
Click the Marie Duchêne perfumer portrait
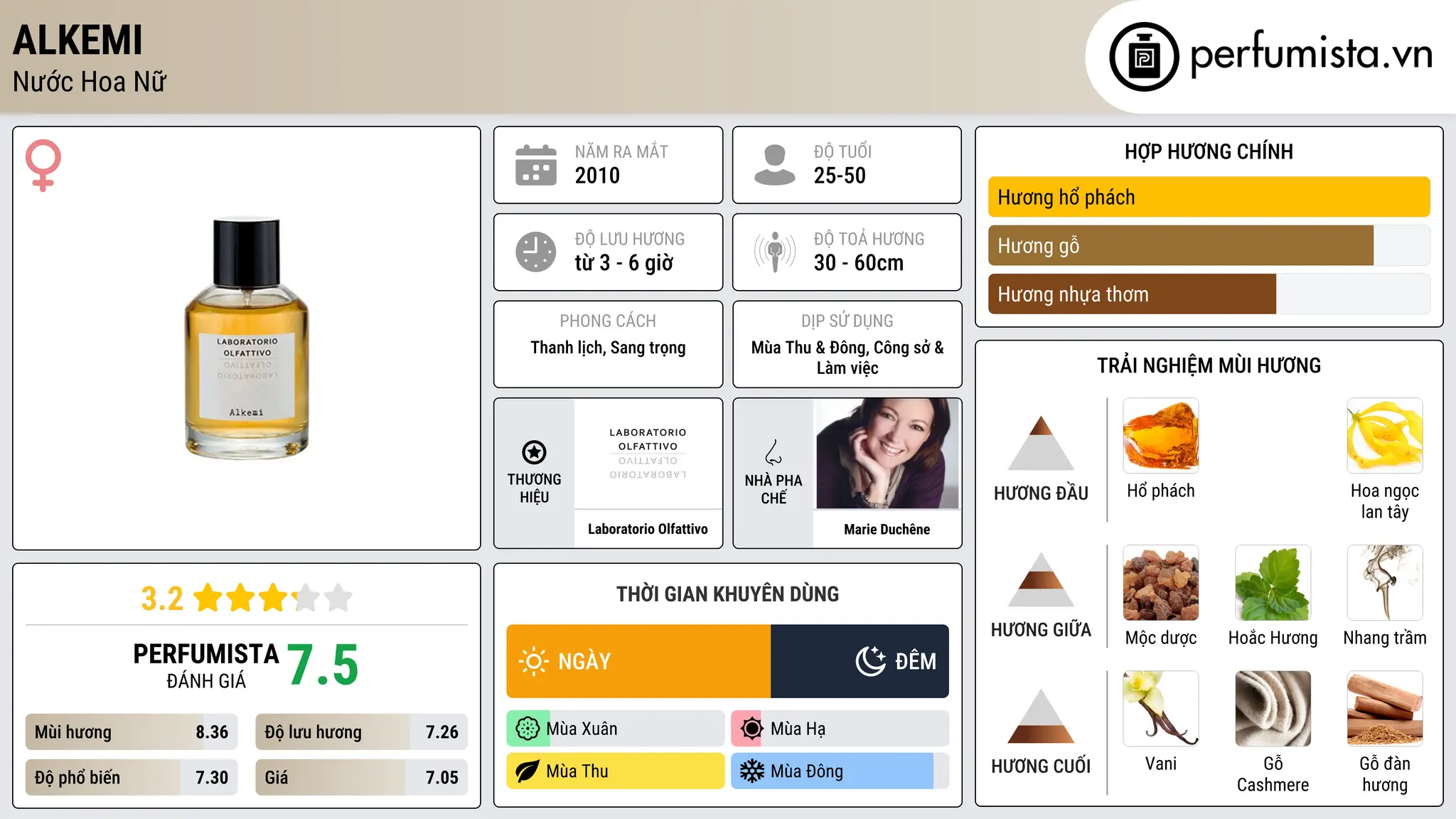coord(887,454)
